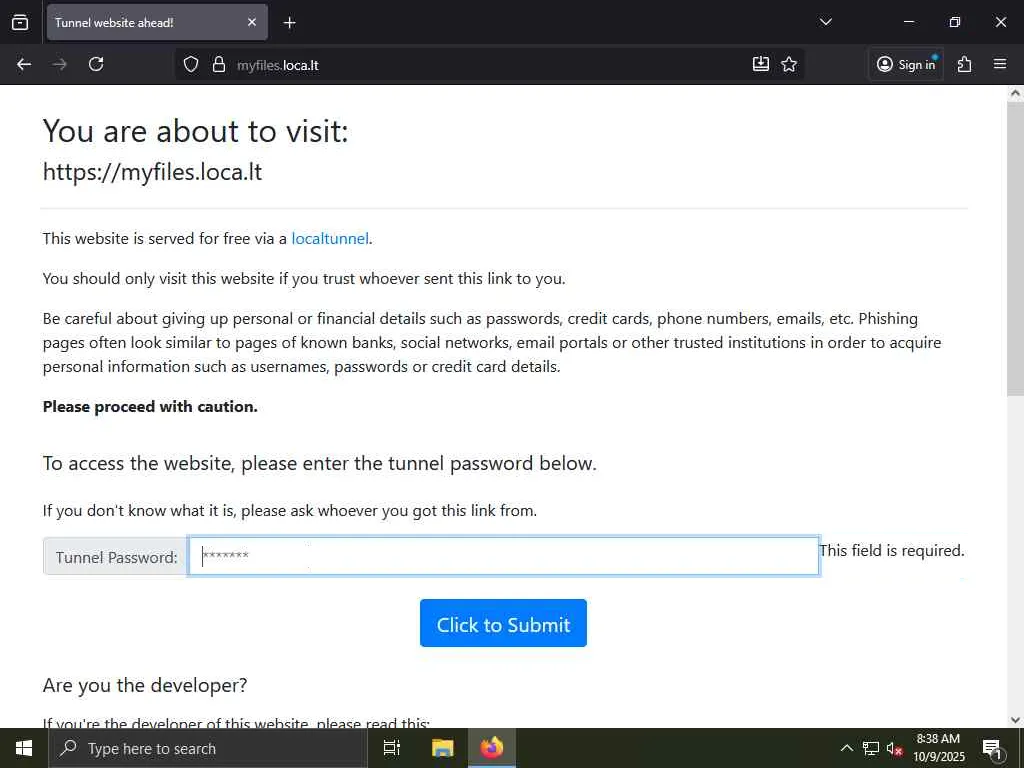Click the page's vertical scrollbar thumb
This screenshot has width=1024, height=768.
click(1015, 248)
